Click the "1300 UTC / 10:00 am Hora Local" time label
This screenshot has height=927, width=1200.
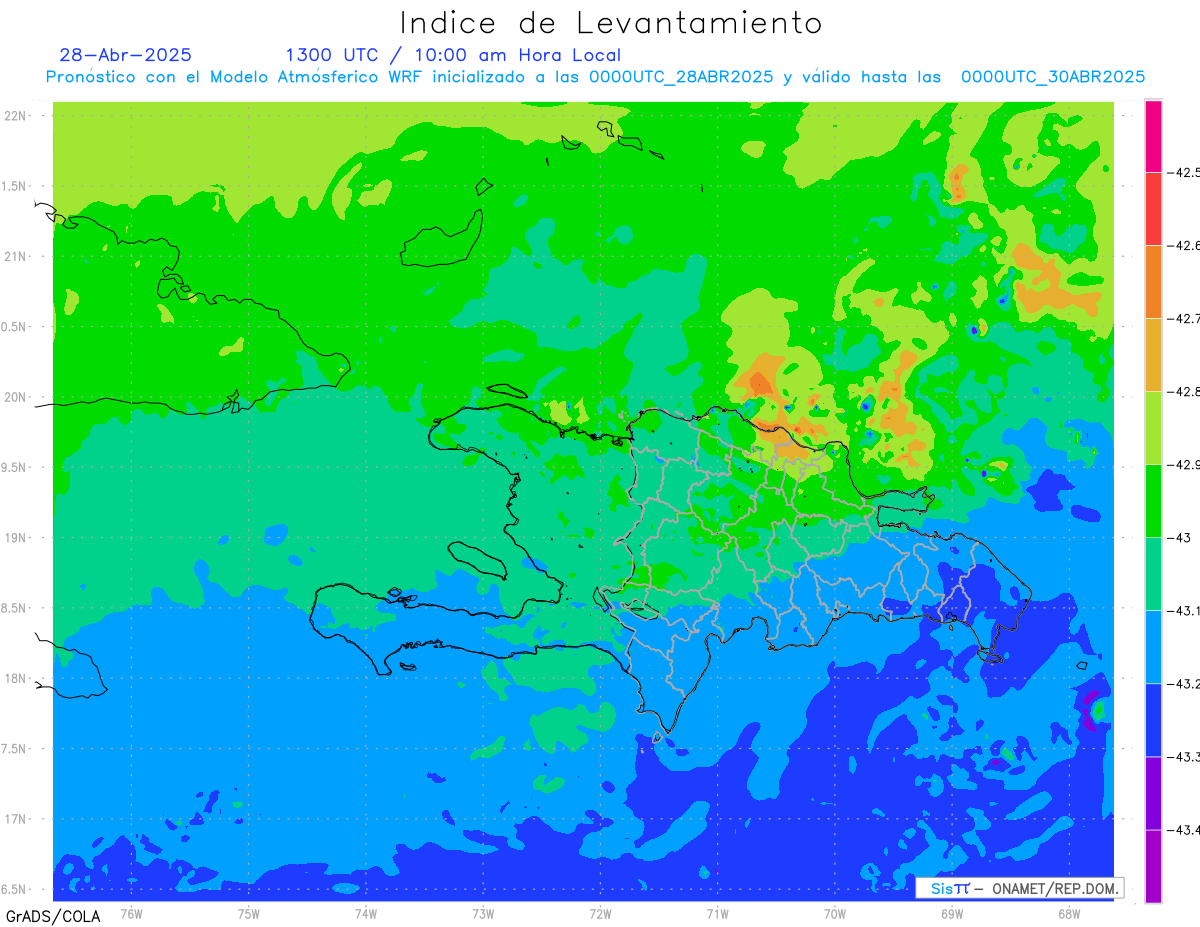[453, 55]
